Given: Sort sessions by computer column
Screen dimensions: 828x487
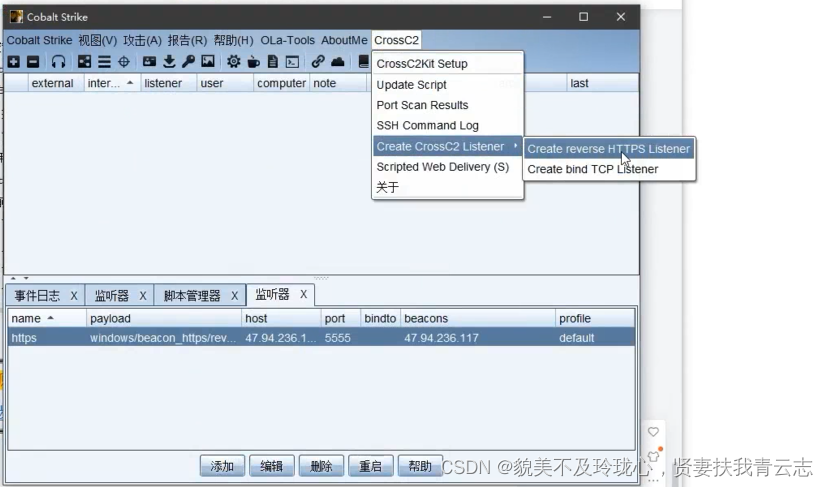Looking at the screenshot, I should pyautogui.click(x=281, y=83).
